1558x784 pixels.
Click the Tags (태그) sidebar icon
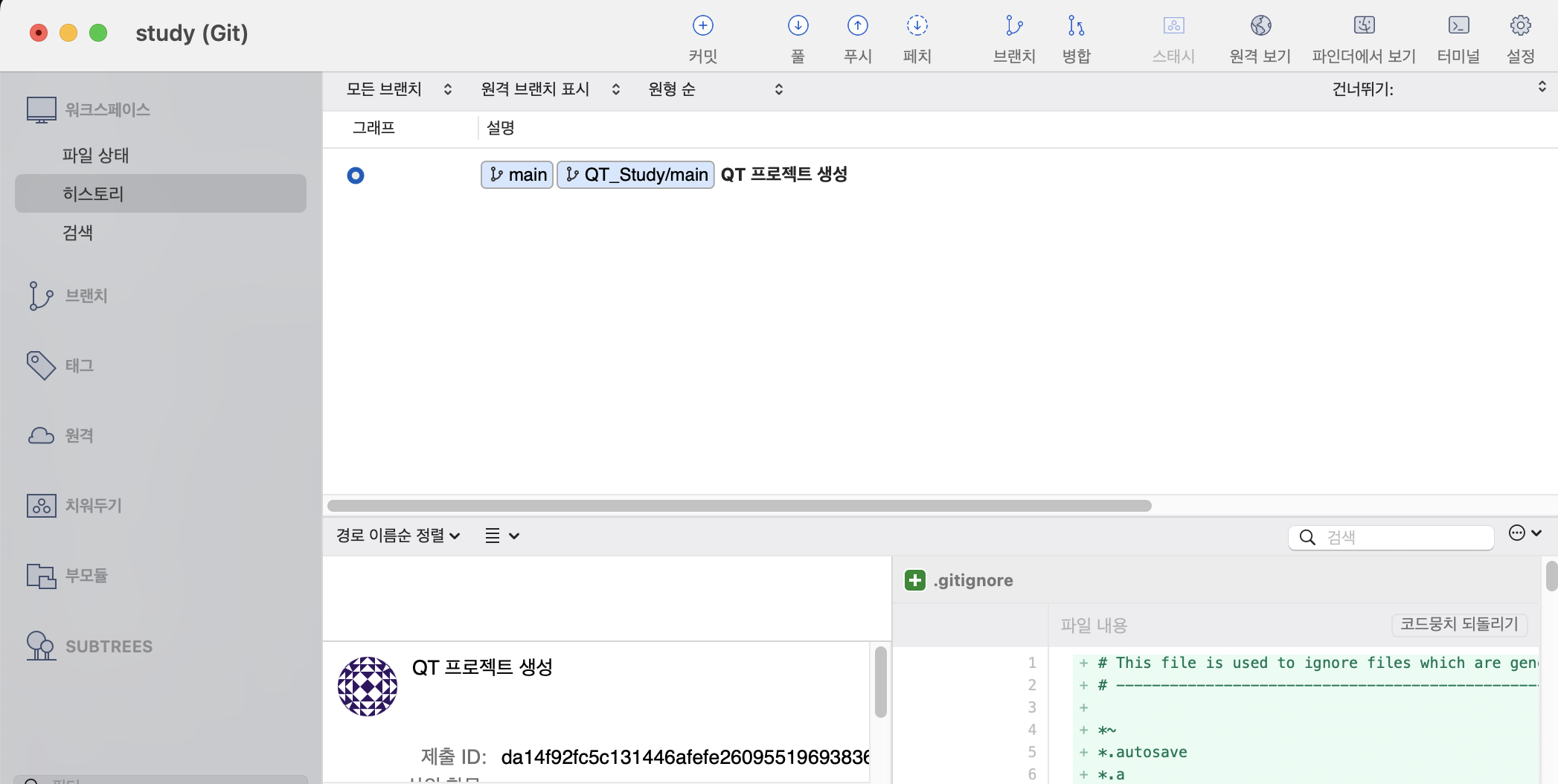(x=41, y=365)
